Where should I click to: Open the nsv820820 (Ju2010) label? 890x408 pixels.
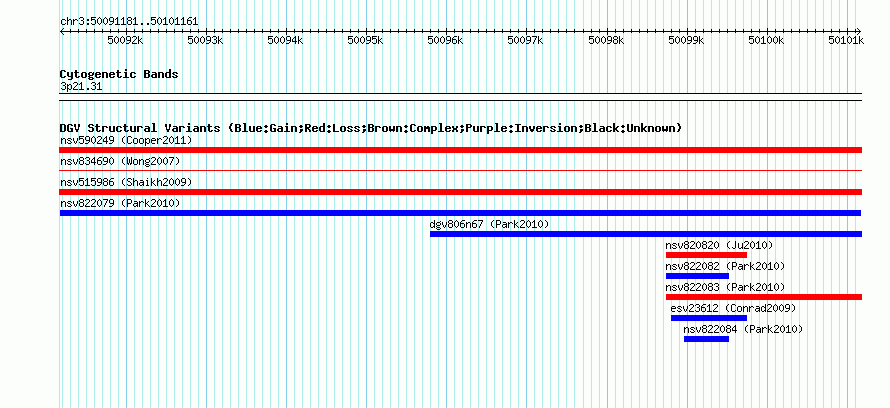pos(719,245)
